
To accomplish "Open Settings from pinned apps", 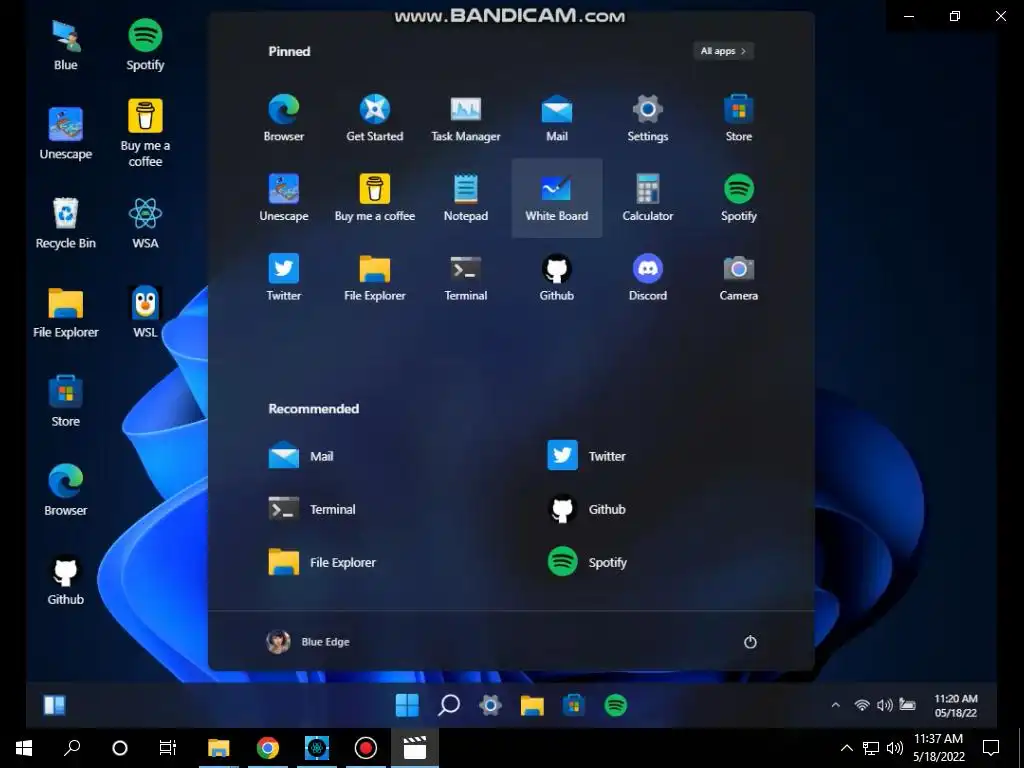I will [647, 118].
